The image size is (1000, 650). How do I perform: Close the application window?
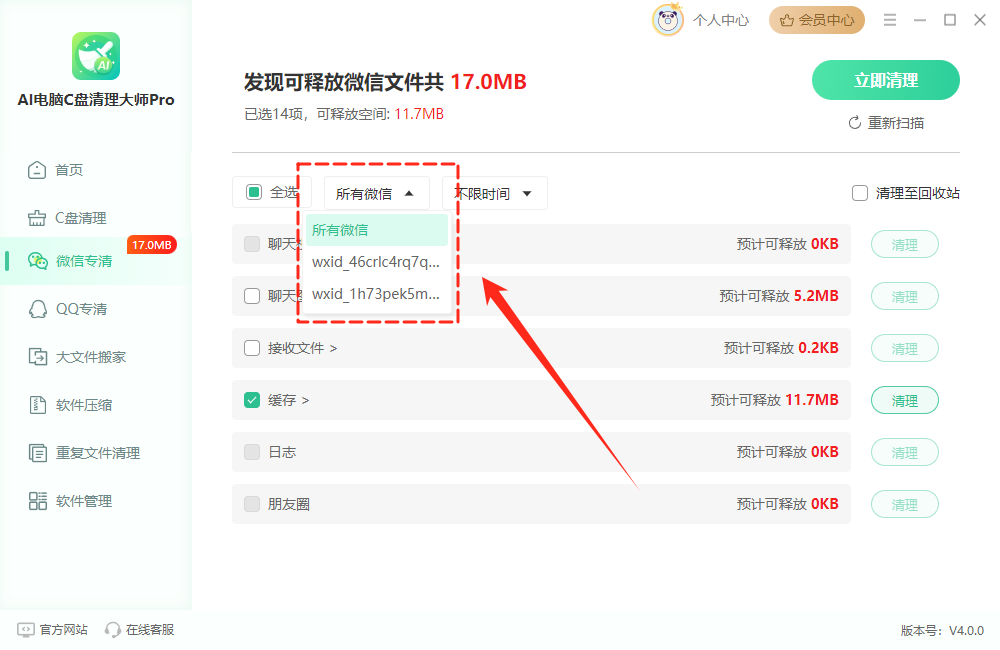coord(980,20)
